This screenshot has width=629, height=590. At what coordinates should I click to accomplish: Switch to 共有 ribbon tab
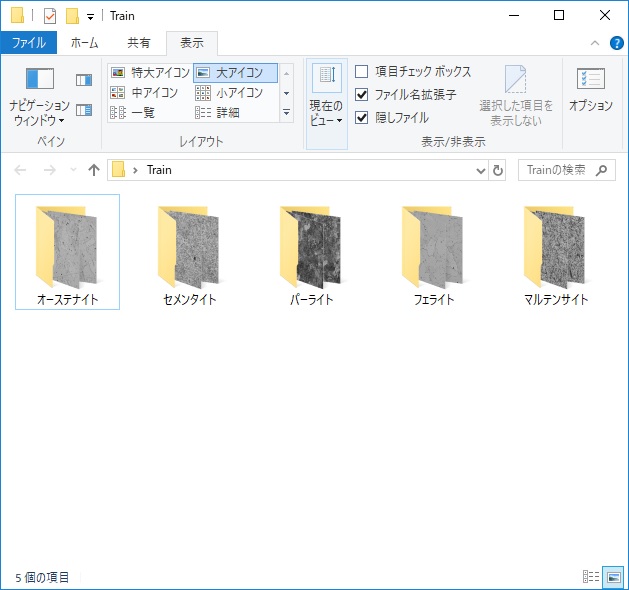pyautogui.click(x=139, y=43)
